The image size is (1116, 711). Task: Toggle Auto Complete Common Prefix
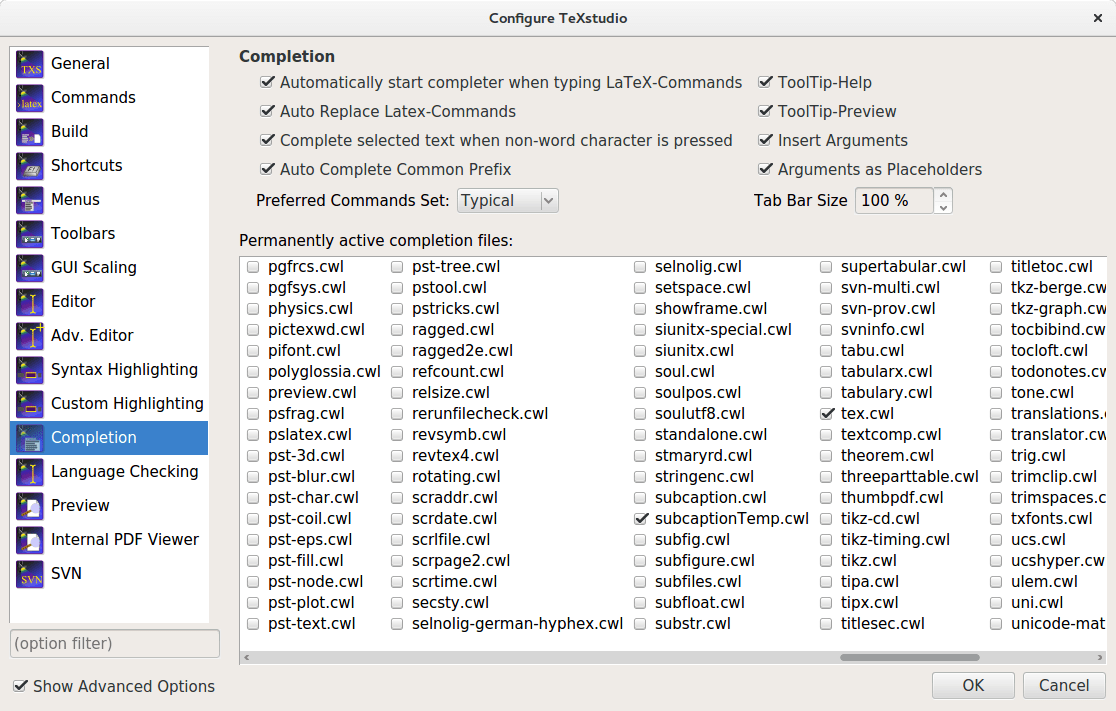click(x=268, y=169)
